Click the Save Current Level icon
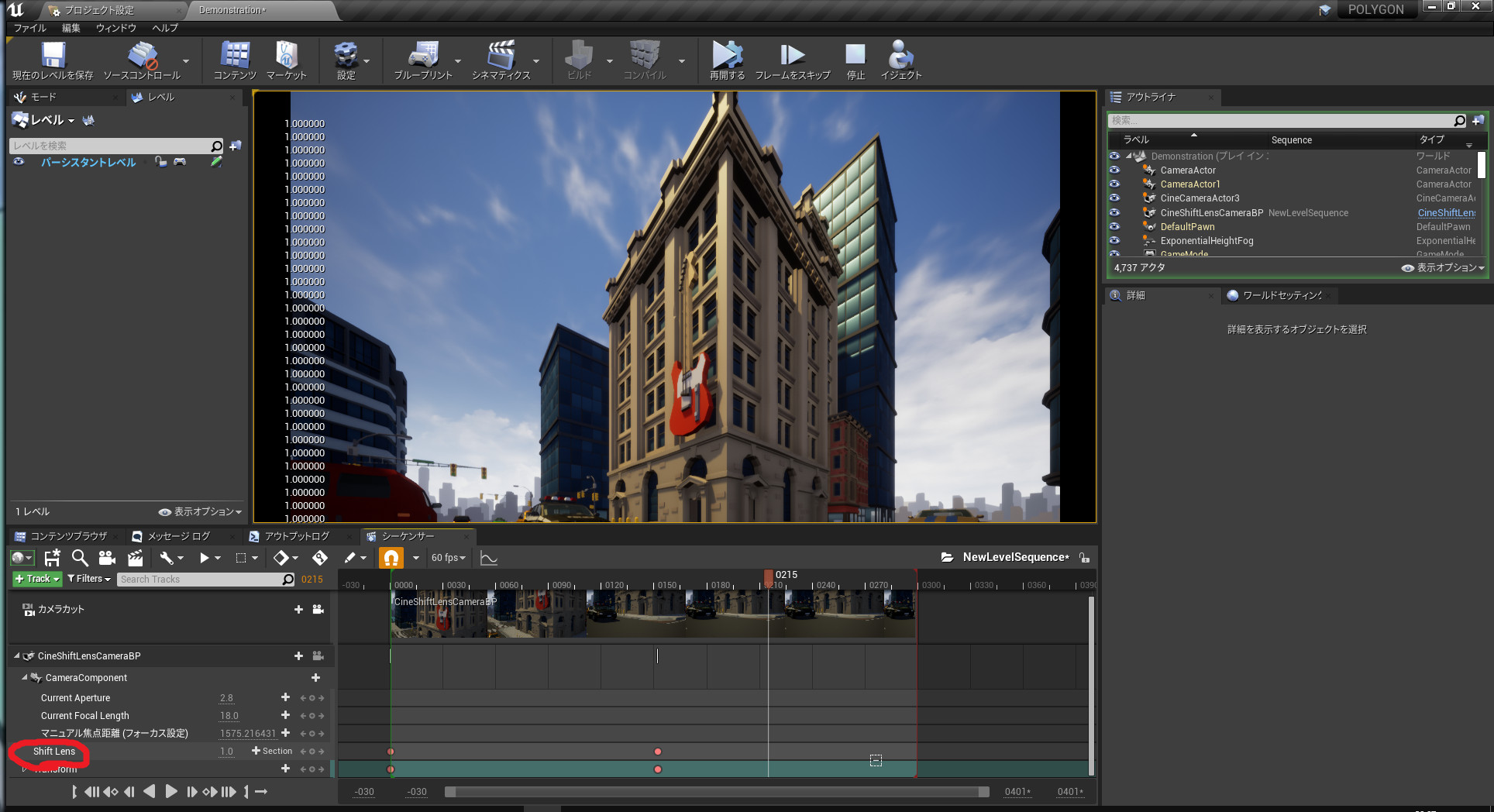Screen dimensions: 1494x812 [x=53, y=56]
